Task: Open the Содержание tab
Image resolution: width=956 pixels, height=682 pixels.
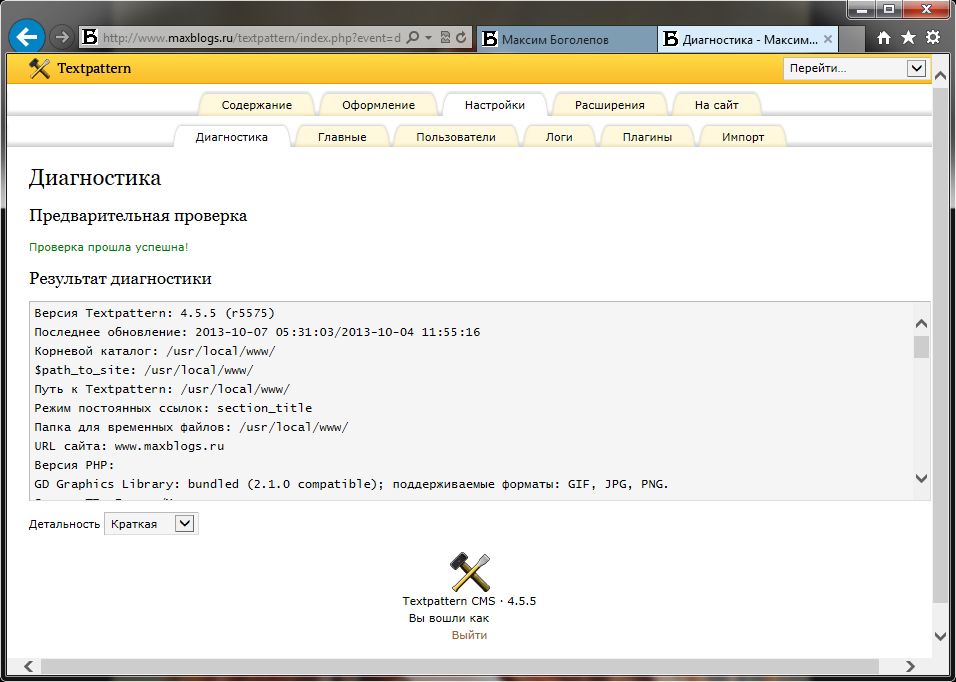Action: pos(257,105)
